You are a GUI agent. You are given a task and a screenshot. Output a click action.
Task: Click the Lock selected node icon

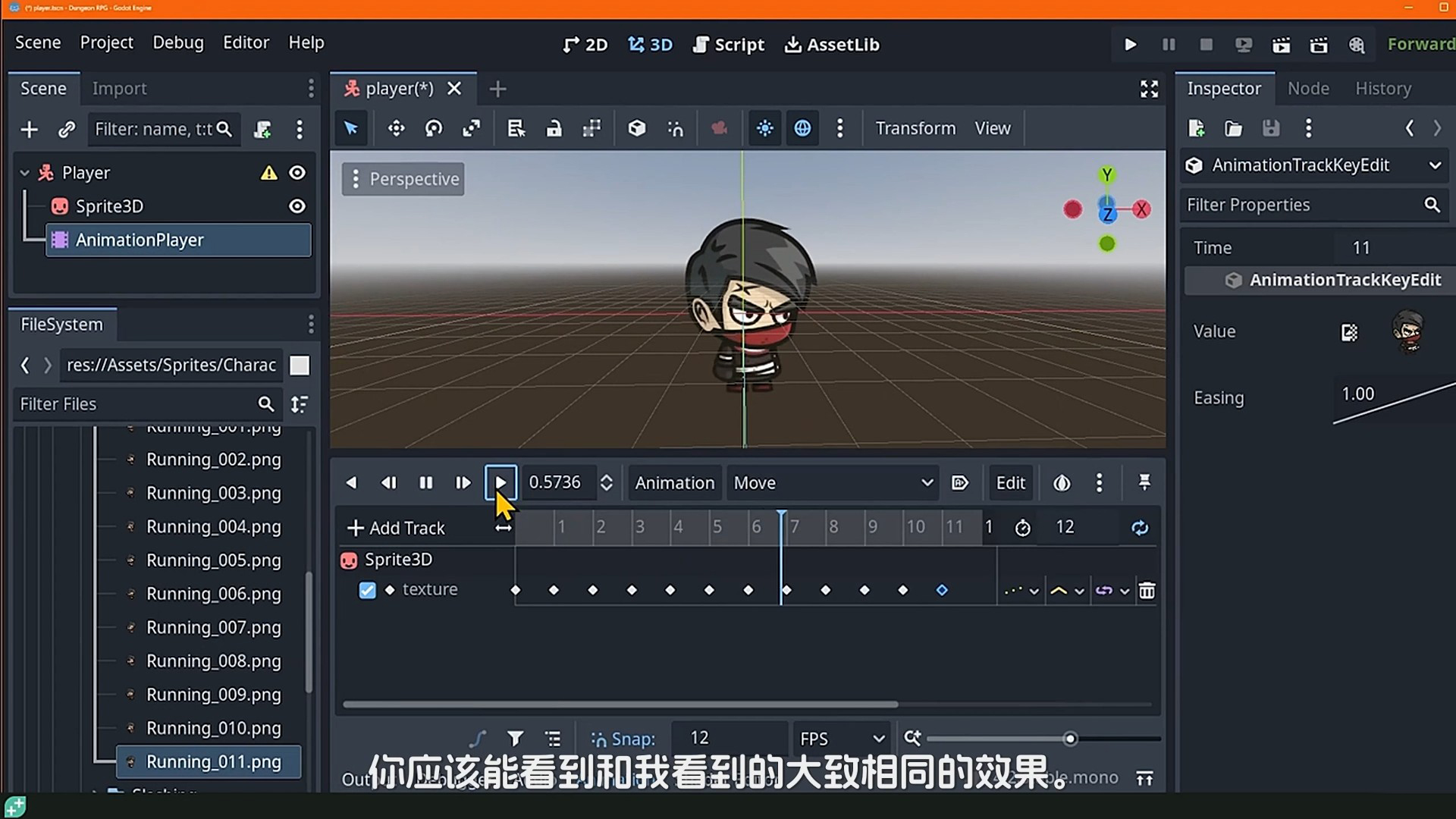click(x=554, y=128)
